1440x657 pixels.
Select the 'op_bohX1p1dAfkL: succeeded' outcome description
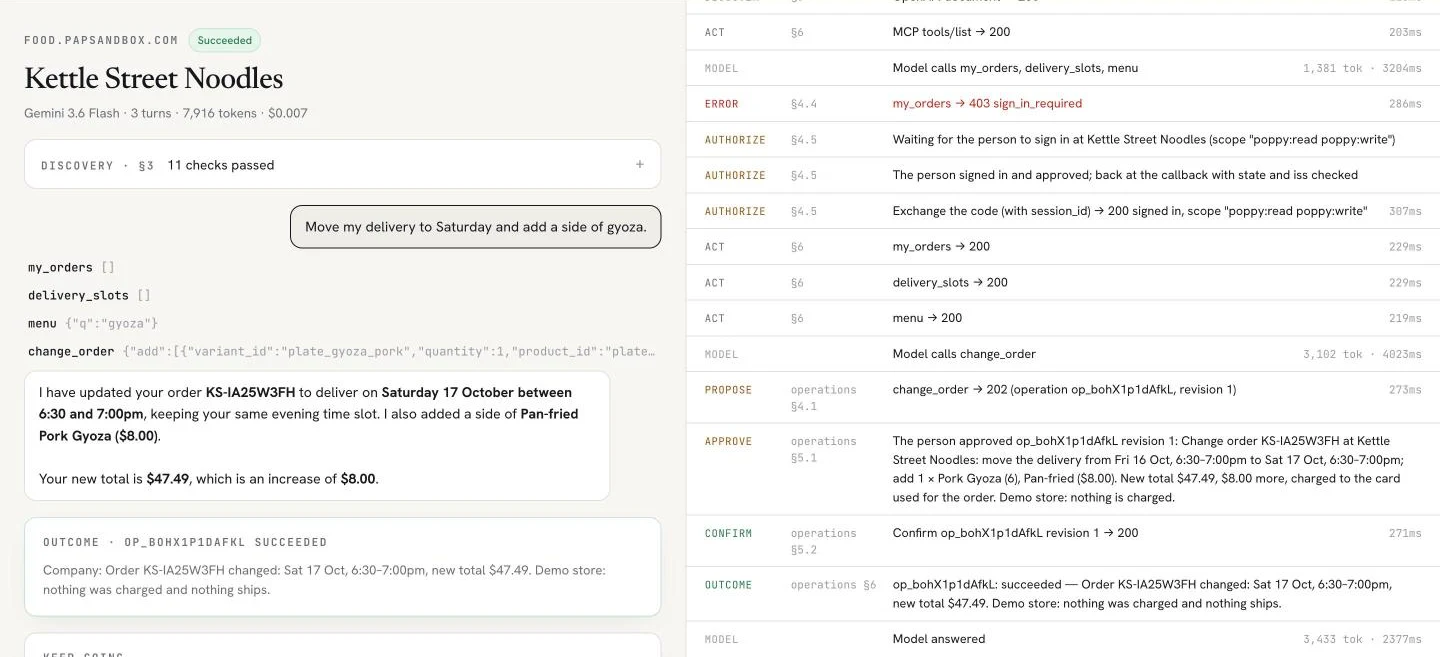[1142, 594]
